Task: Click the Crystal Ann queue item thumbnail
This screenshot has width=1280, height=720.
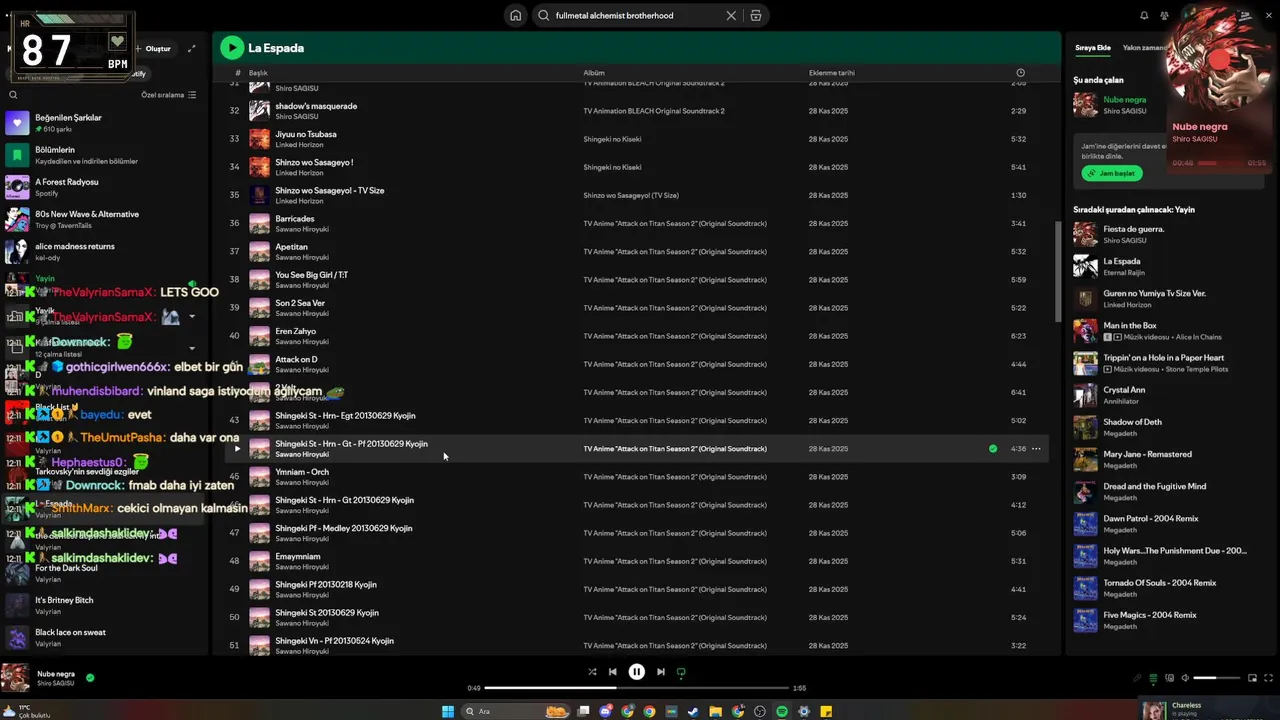Action: (1085, 395)
